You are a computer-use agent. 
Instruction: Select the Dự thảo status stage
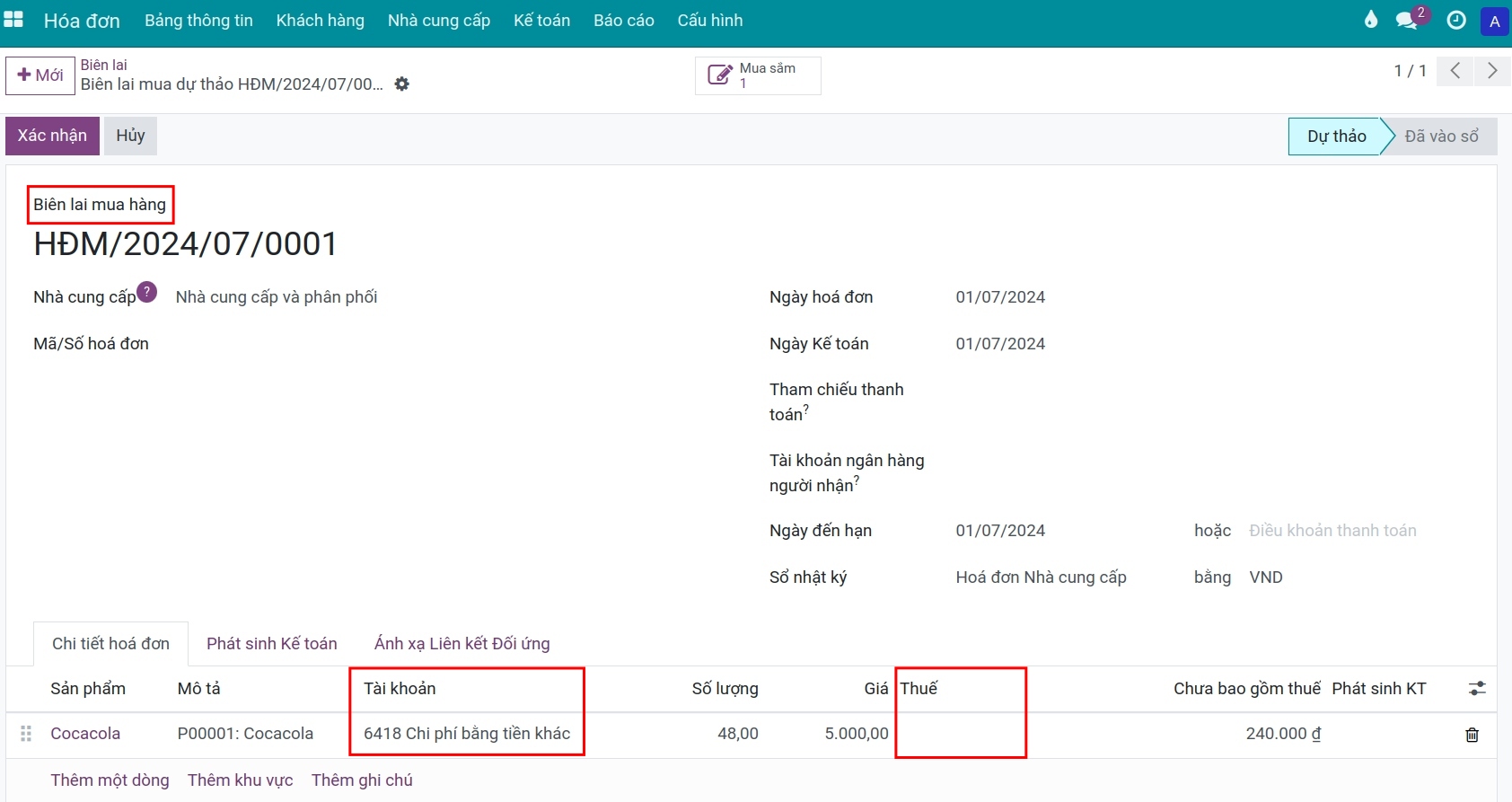tap(1336, 137)
